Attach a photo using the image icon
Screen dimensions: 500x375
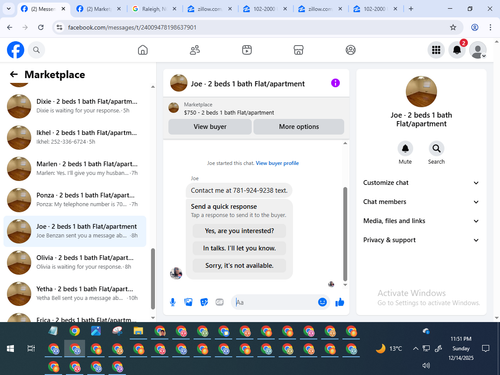pos(188,302)
